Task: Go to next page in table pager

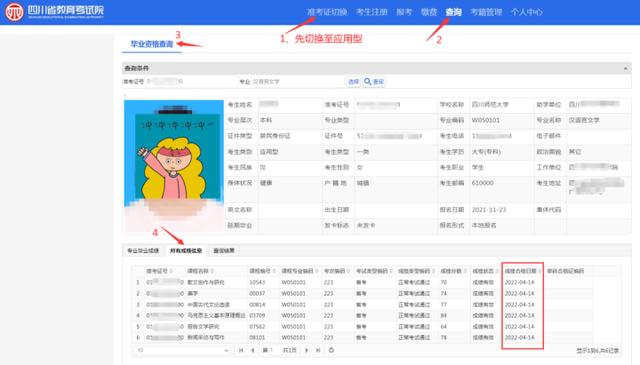Action: pos(307,350)
